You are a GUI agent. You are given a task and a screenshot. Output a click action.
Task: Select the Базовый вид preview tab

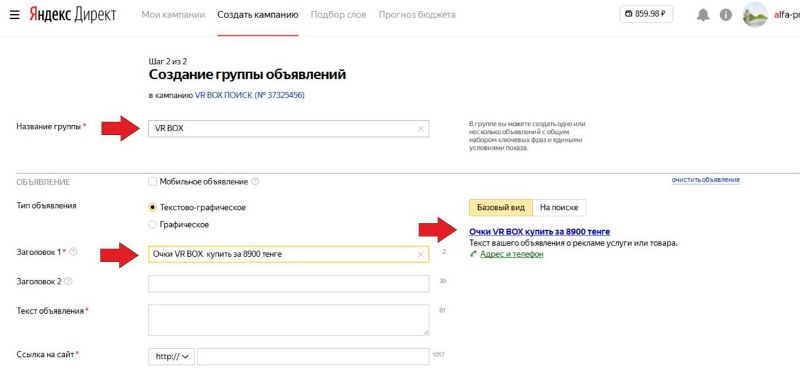(501, 208)
